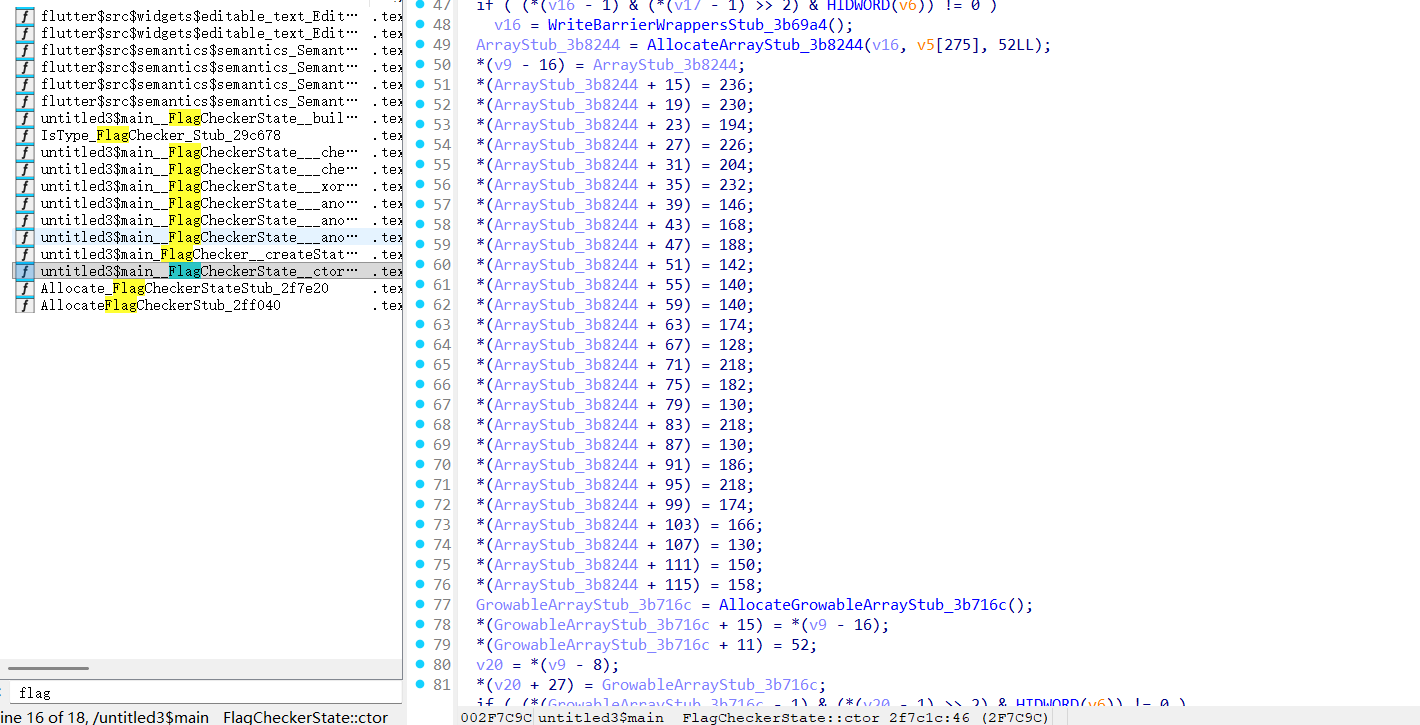Screen dimensions: 1420x725
Task: Click line number 65 in the gutter
Action: (x=441, y=365)
